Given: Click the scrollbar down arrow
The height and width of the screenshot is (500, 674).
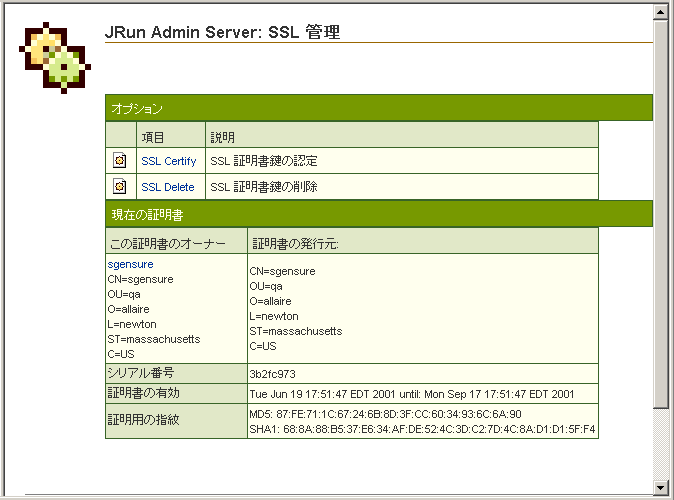Looking at the screenshot, I should click(660, 488).
